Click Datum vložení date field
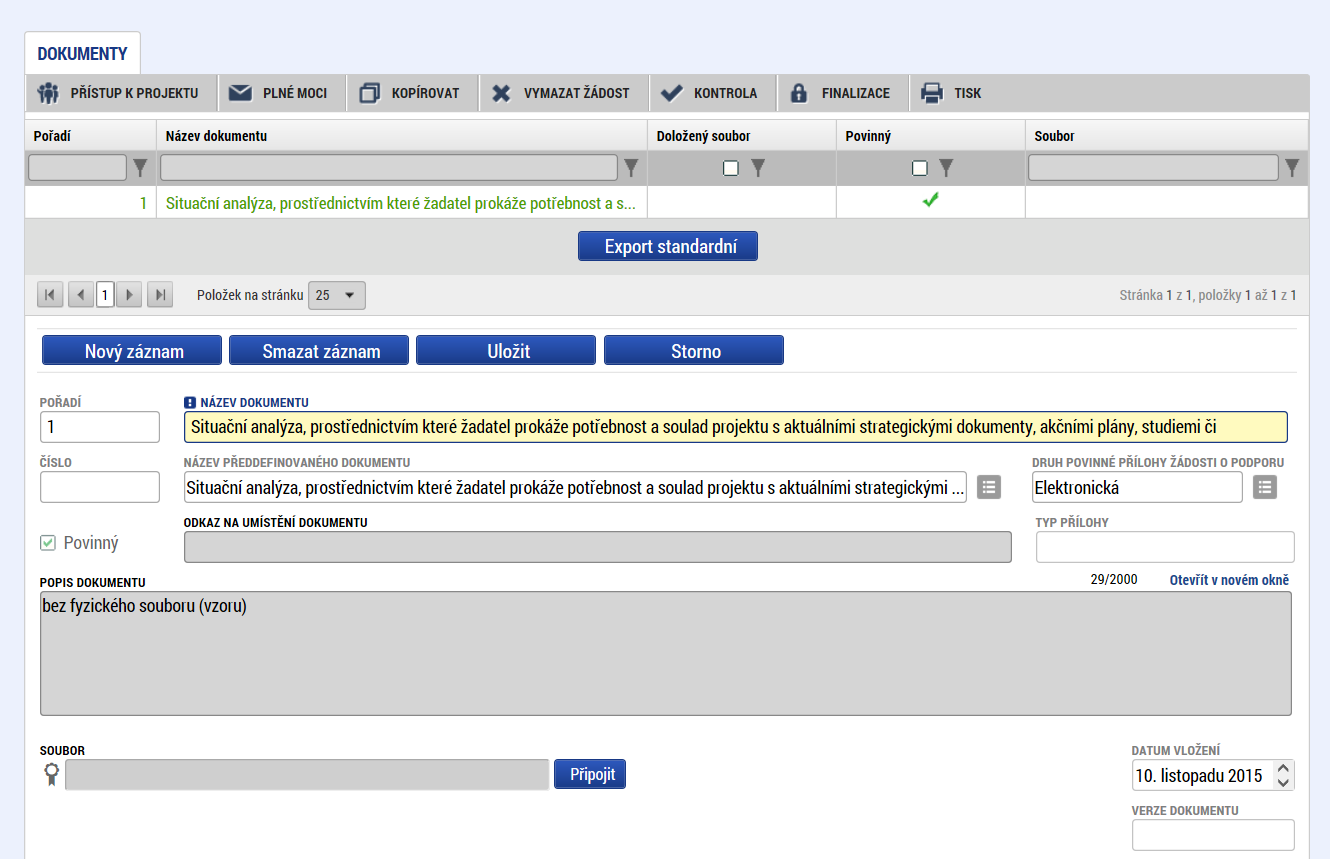 tap(1204, 775)
